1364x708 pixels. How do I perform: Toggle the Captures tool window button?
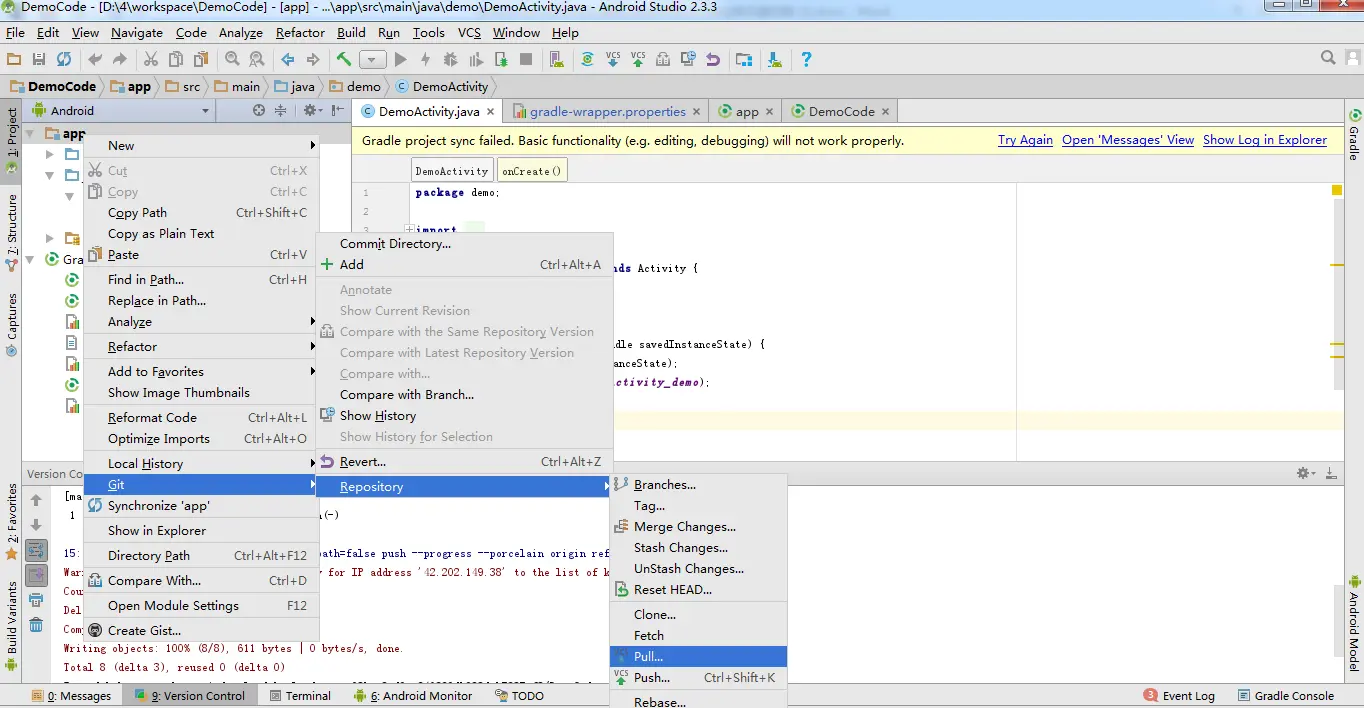click(x=11, y=324)
